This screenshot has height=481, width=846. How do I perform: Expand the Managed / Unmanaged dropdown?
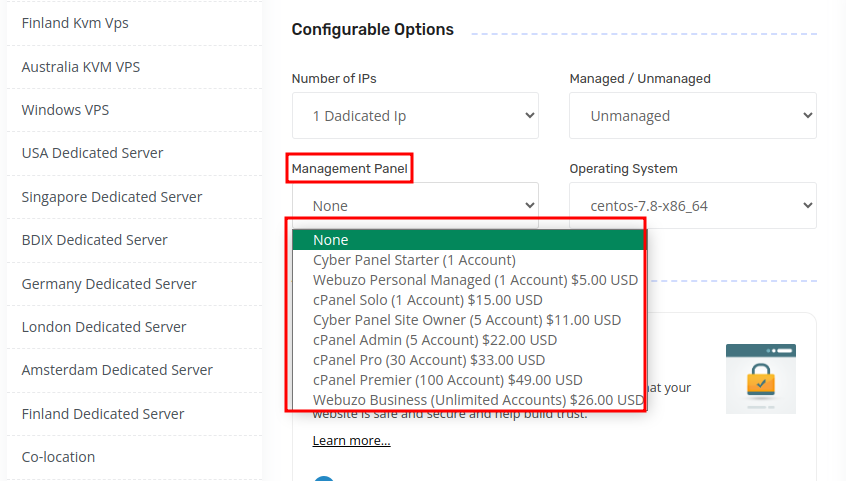692,116
